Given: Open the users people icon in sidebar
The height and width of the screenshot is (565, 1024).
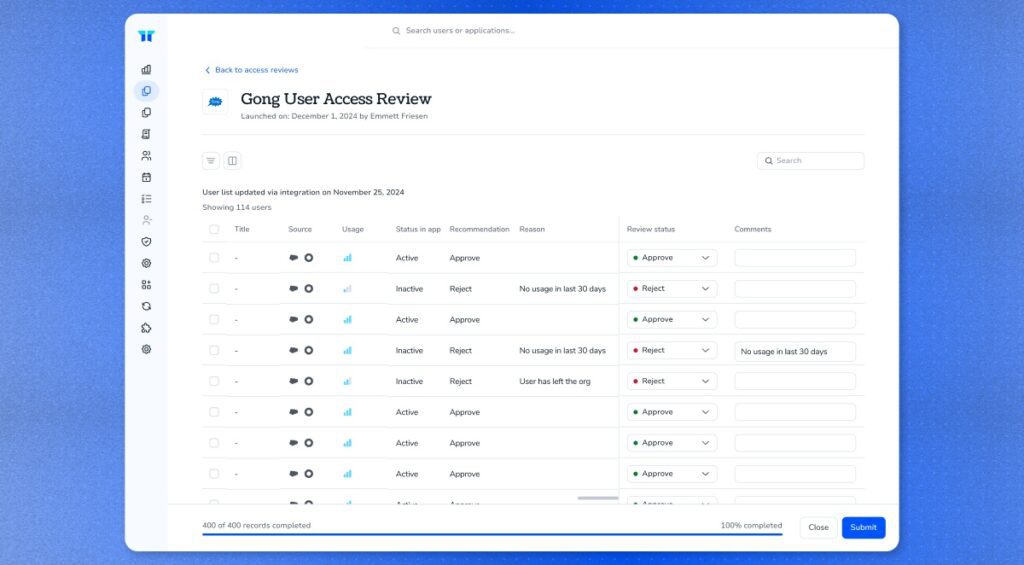Looking at the screenshot, I should (x=146, y=155).
